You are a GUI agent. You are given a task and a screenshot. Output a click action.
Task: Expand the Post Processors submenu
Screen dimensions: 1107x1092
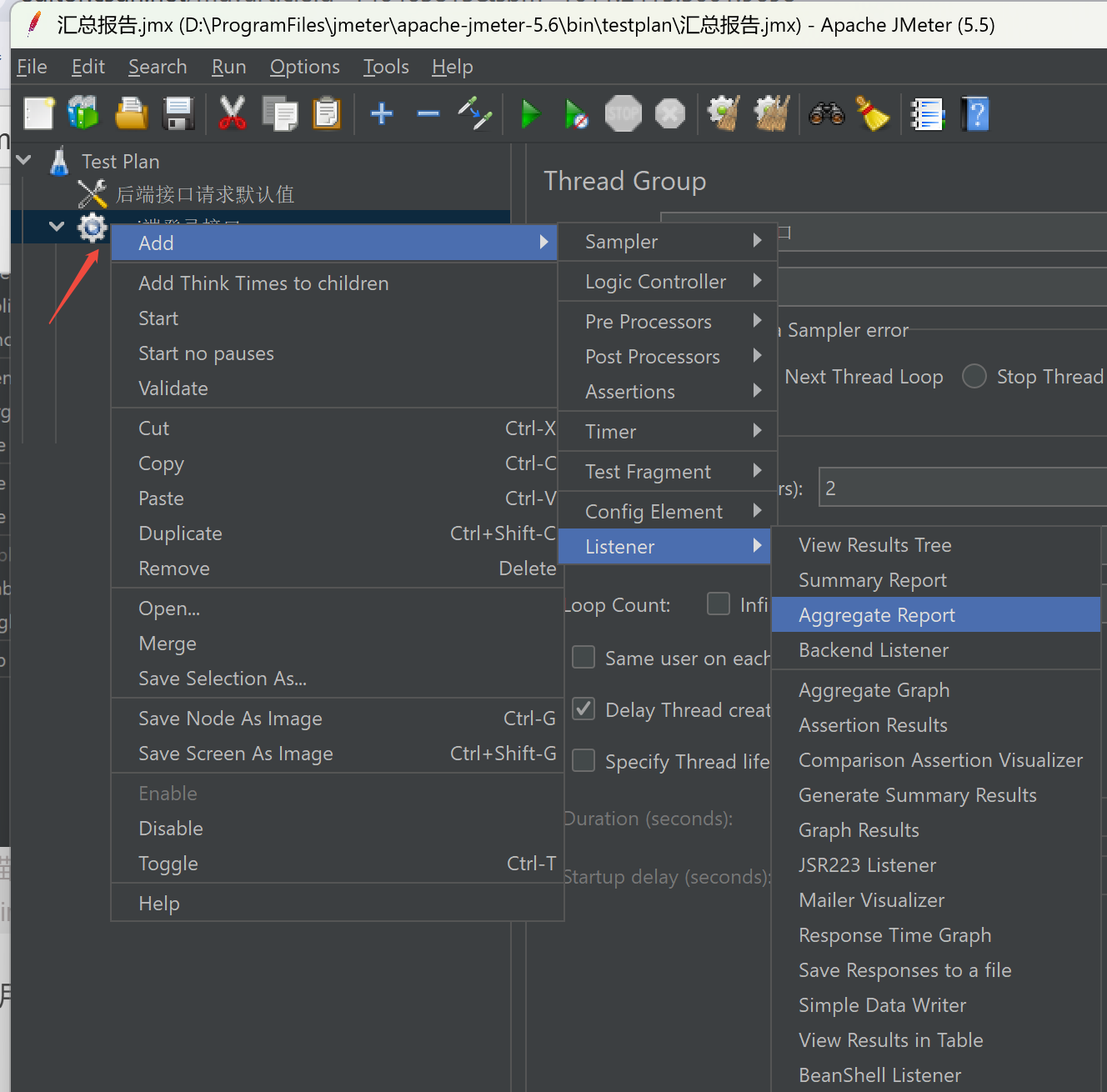click(x=668, y=357)
